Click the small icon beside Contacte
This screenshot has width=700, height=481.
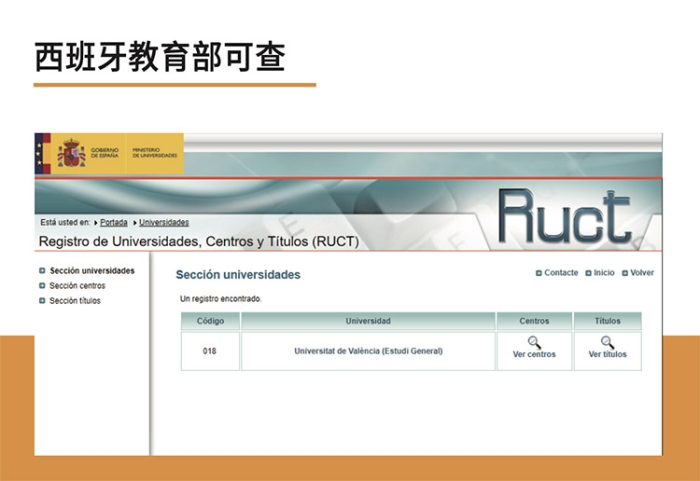click(x=539, y=273)
